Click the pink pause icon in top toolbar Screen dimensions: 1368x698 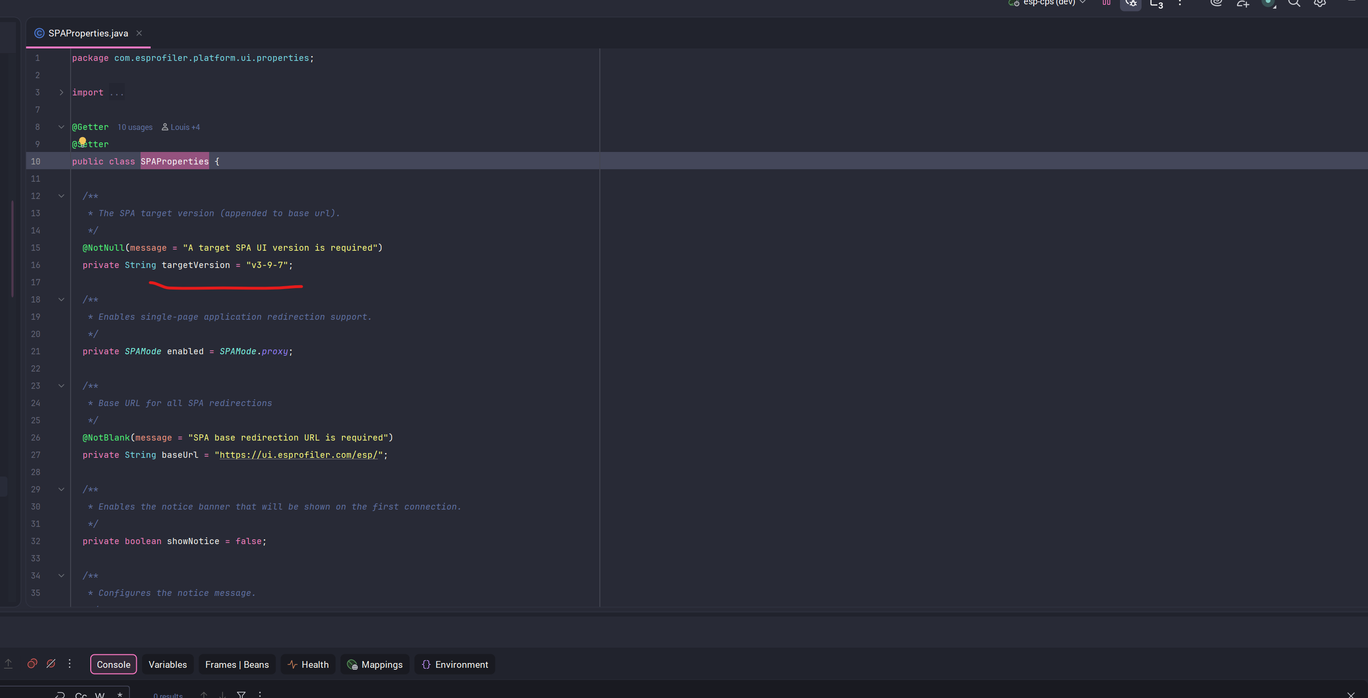(x=1106, y=4)
